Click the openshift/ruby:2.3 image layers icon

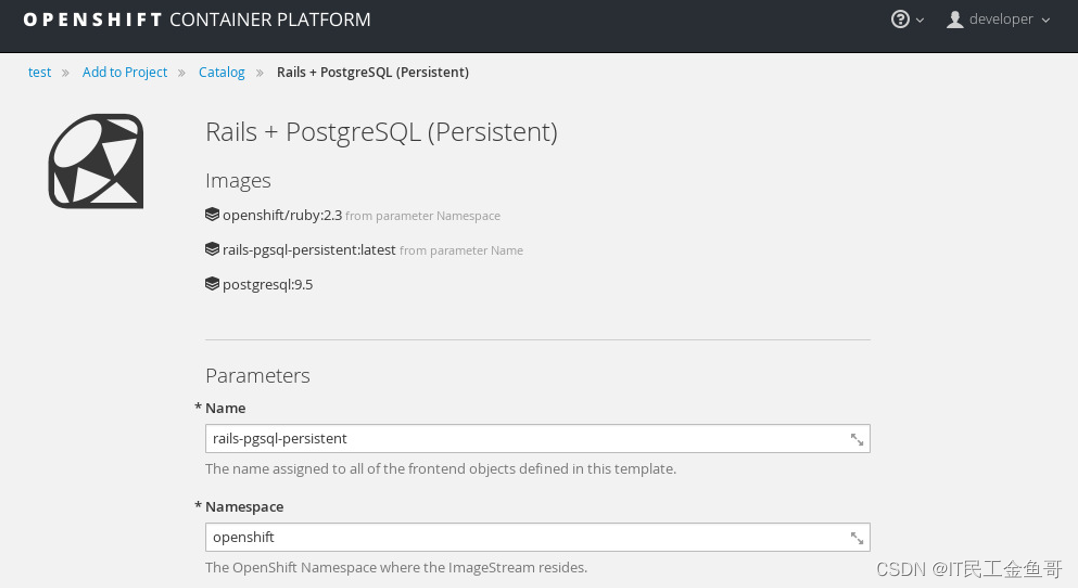click(212, 214)
